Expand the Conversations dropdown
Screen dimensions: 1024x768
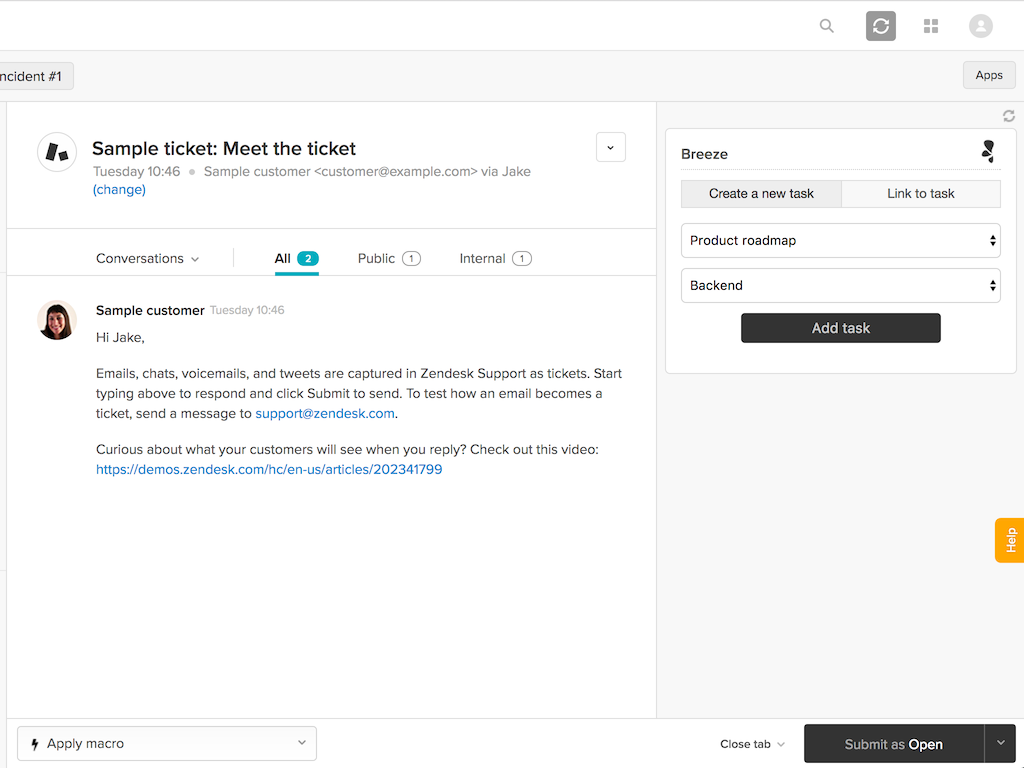pyautogui.click(x=147, y=258)
